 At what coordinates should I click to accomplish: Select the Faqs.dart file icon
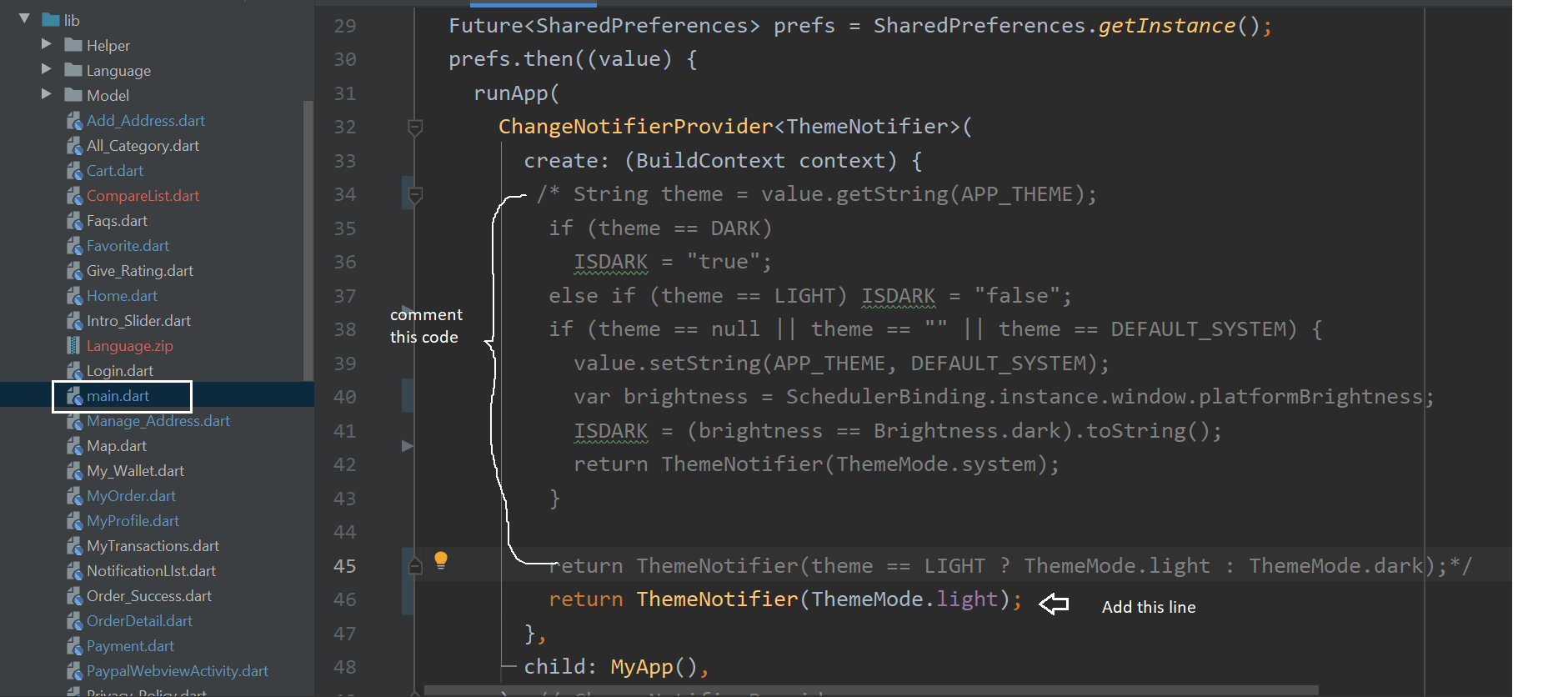coord(75,221)
